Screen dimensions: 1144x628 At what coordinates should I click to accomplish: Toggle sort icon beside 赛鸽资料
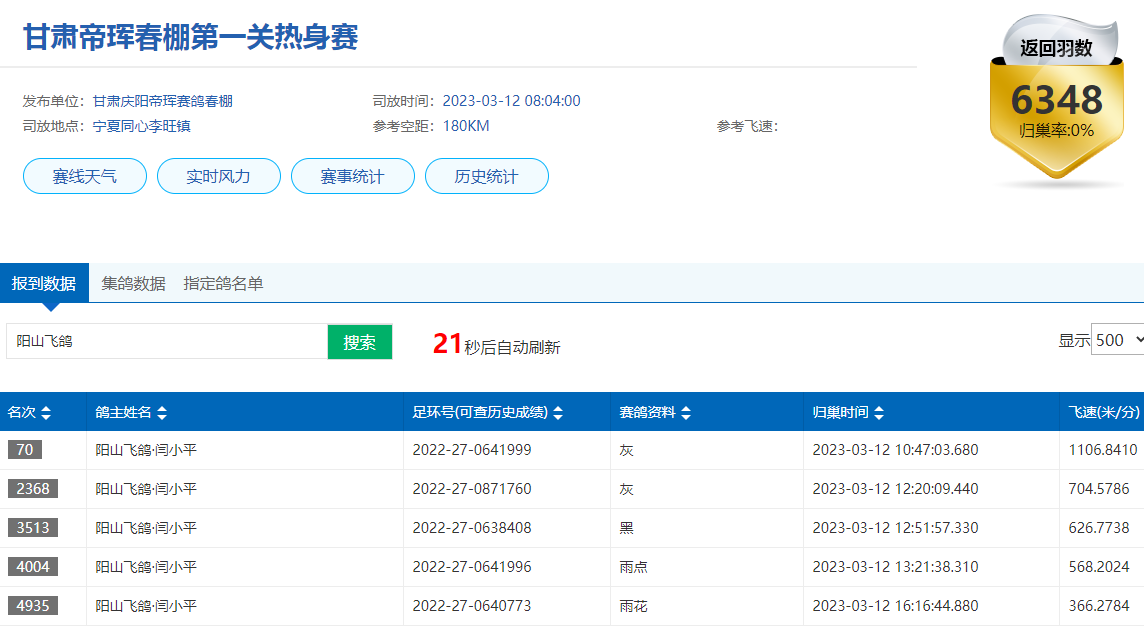[686, 413]
